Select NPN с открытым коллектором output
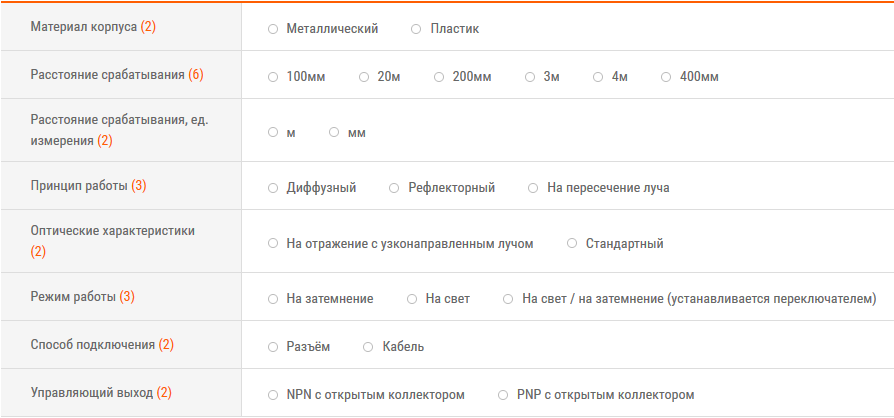This screenshot has width=894, height=418. point(273,395)
